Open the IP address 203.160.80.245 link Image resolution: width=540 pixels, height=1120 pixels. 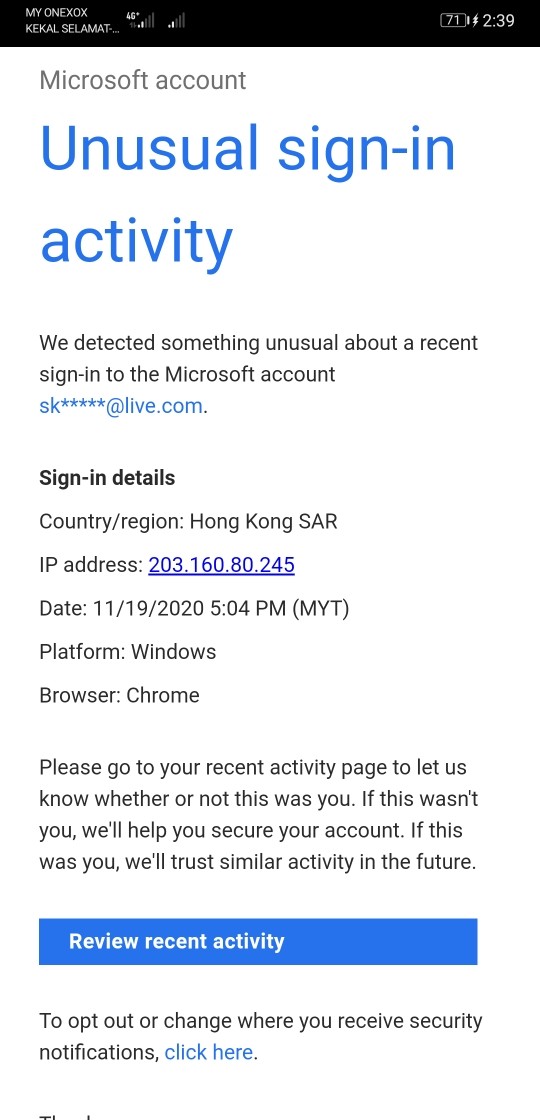pos(221,565)
